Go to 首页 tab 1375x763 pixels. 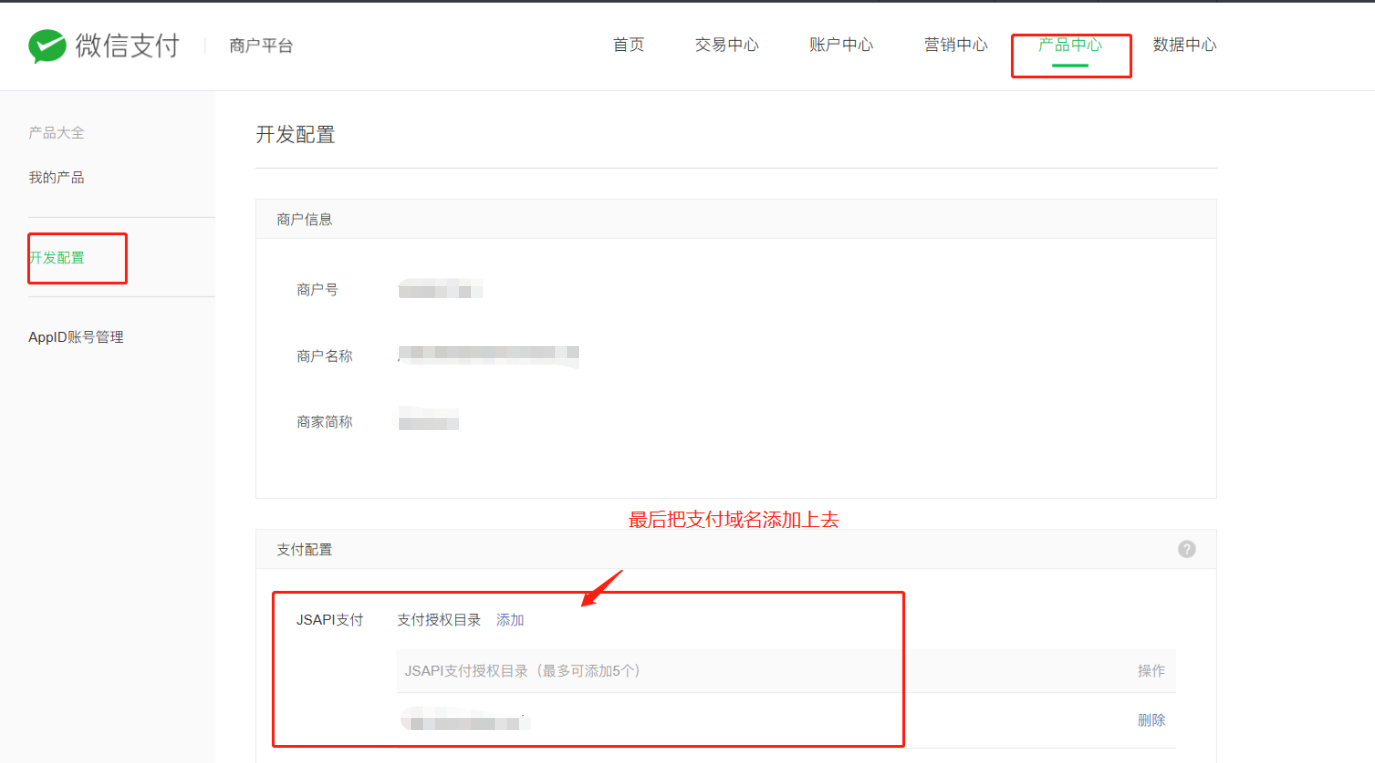(629, 45)
